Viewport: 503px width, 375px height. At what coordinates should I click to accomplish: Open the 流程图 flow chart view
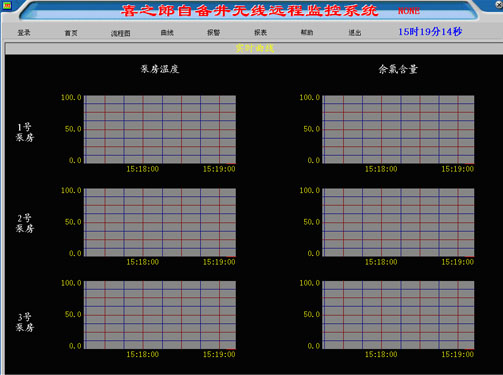pyautogui.click(x=120, y=33)
